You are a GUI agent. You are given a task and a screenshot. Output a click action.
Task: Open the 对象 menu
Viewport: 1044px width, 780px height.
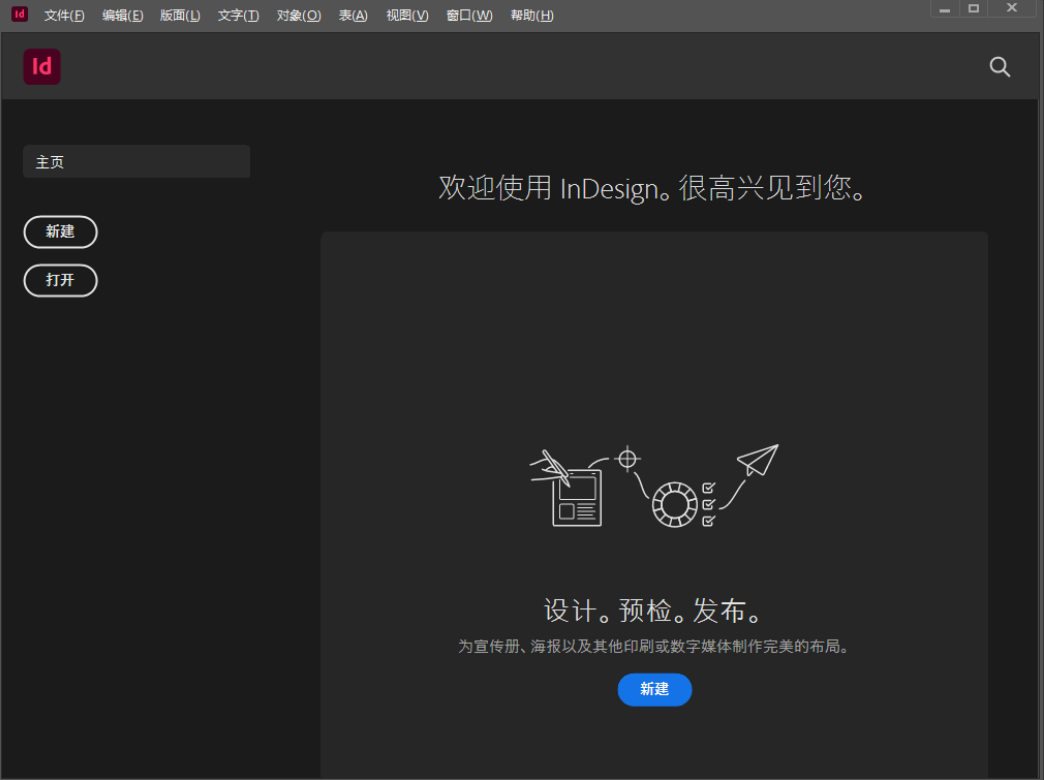pyautogui.click(x=297, y=15)
